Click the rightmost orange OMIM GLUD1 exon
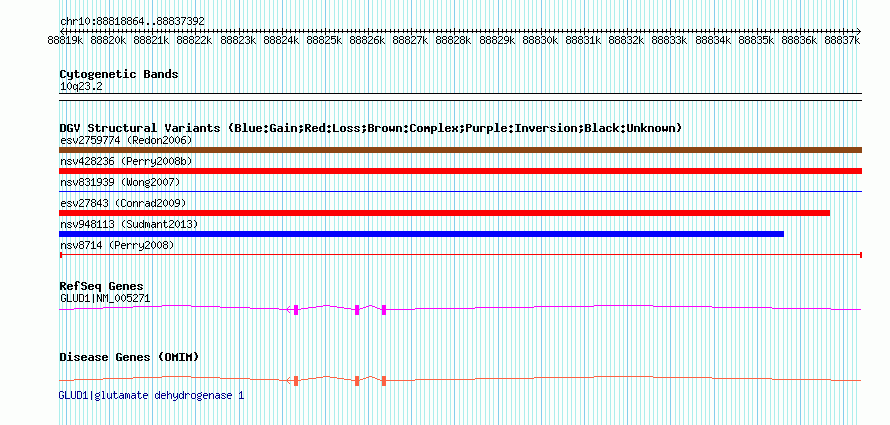 click(384, 380)
